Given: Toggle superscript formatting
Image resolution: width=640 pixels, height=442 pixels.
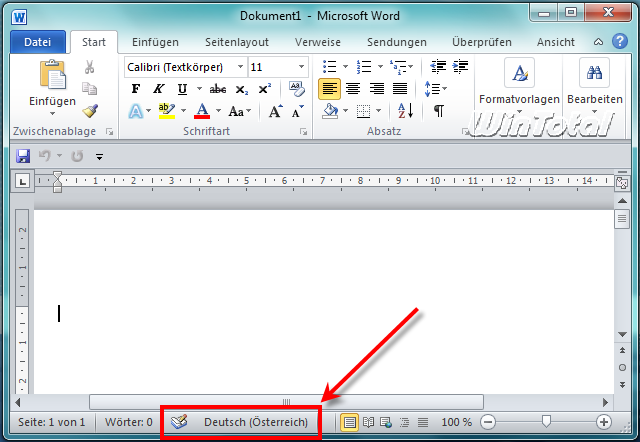Looking at the screenshot, I should (x=264, y=89).
